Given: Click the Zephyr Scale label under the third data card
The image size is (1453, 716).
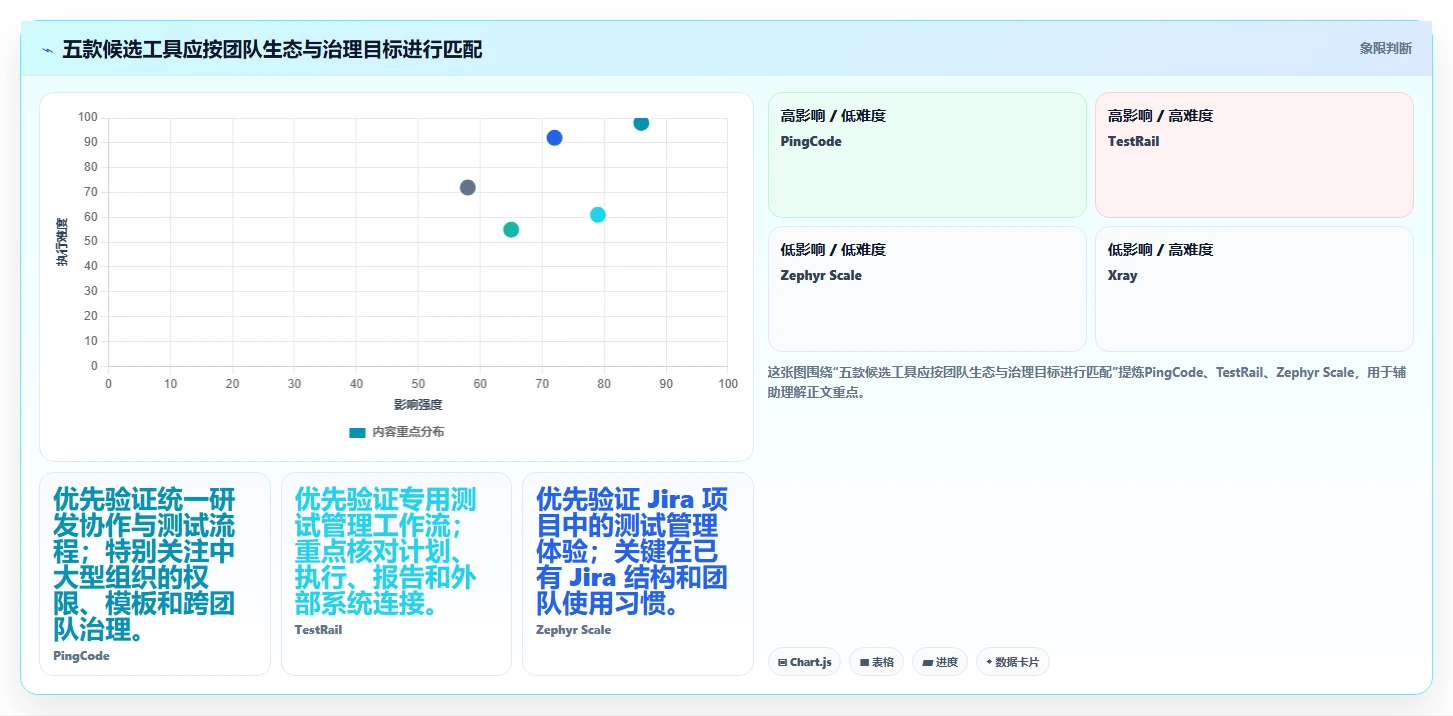Looking at the screenshot, I should click(x=573, y=630).
